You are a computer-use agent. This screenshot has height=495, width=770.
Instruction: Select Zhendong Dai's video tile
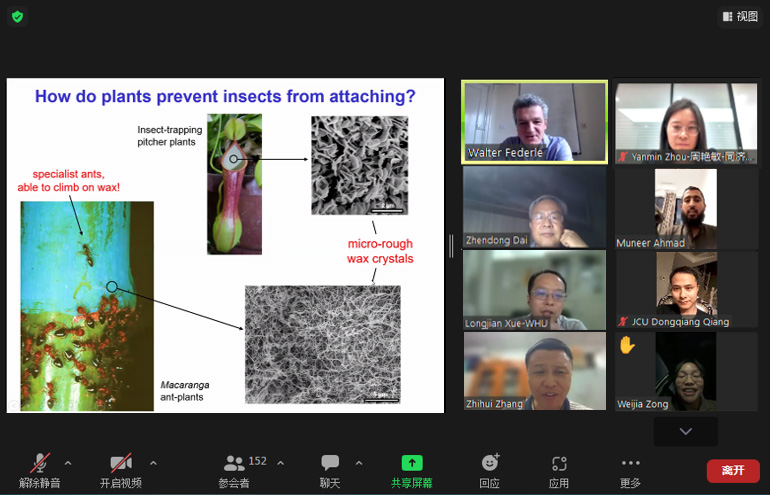534,207
